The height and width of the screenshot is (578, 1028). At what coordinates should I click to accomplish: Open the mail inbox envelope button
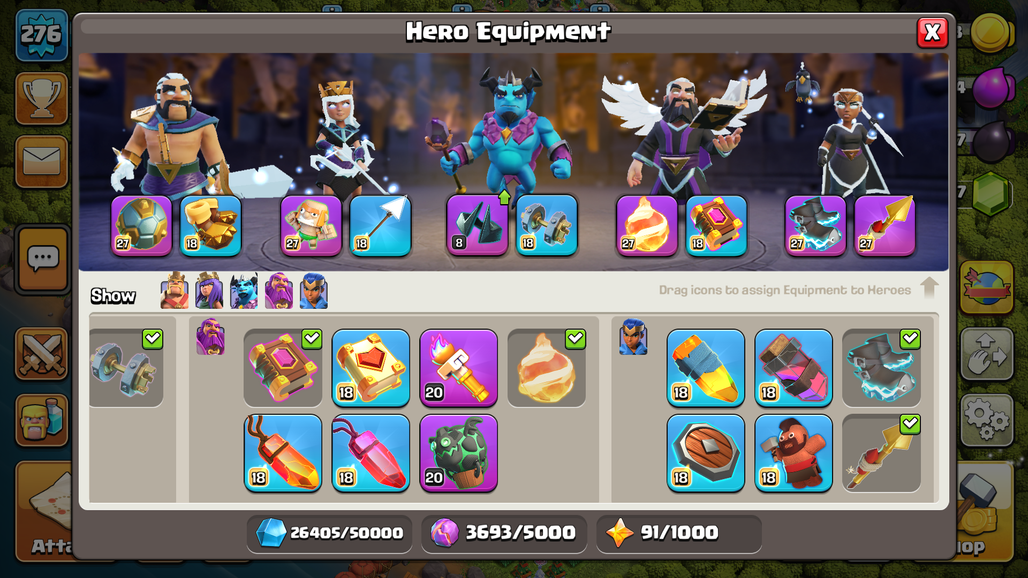coord(41,162)
